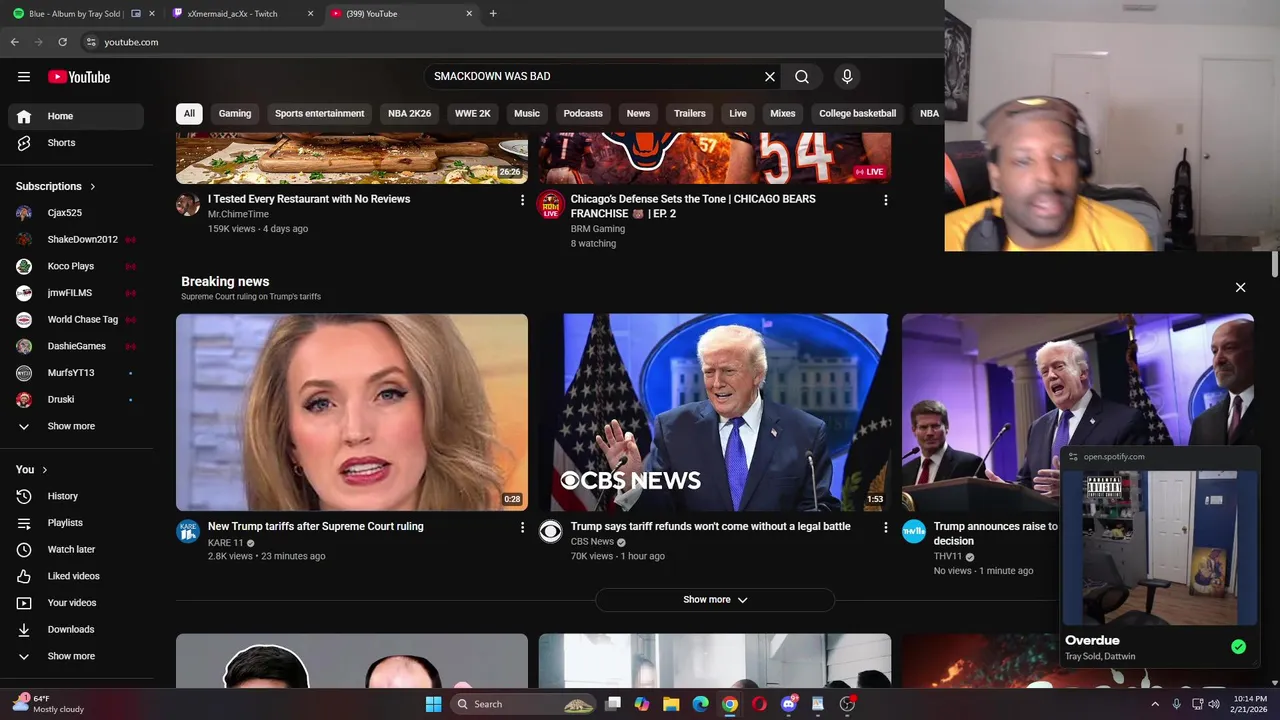Open the YouTube hamburger guide menu
Image resolution: width=1280 pixels, height=720 pixels.
(x=24, y=77)
